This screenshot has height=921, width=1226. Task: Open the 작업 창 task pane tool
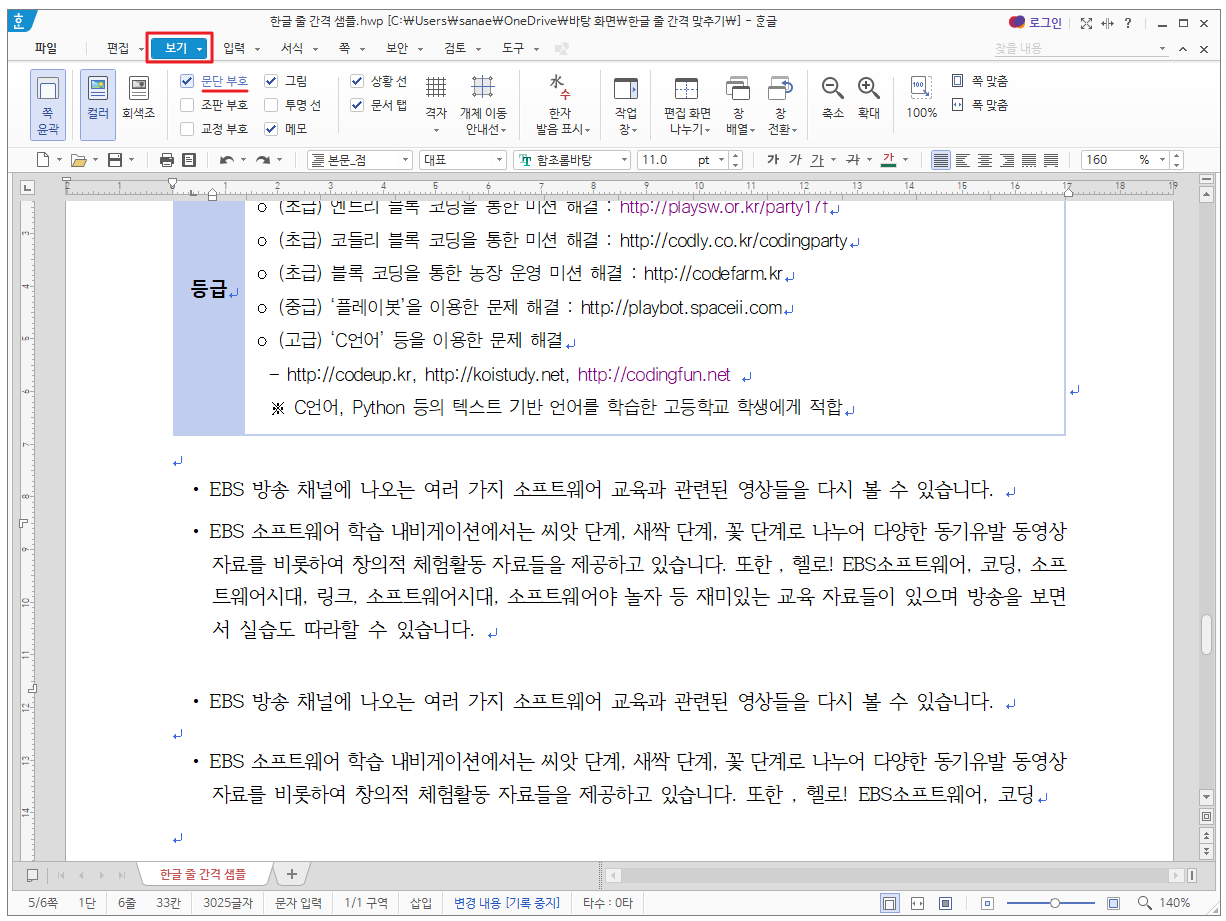pos(626,104)
